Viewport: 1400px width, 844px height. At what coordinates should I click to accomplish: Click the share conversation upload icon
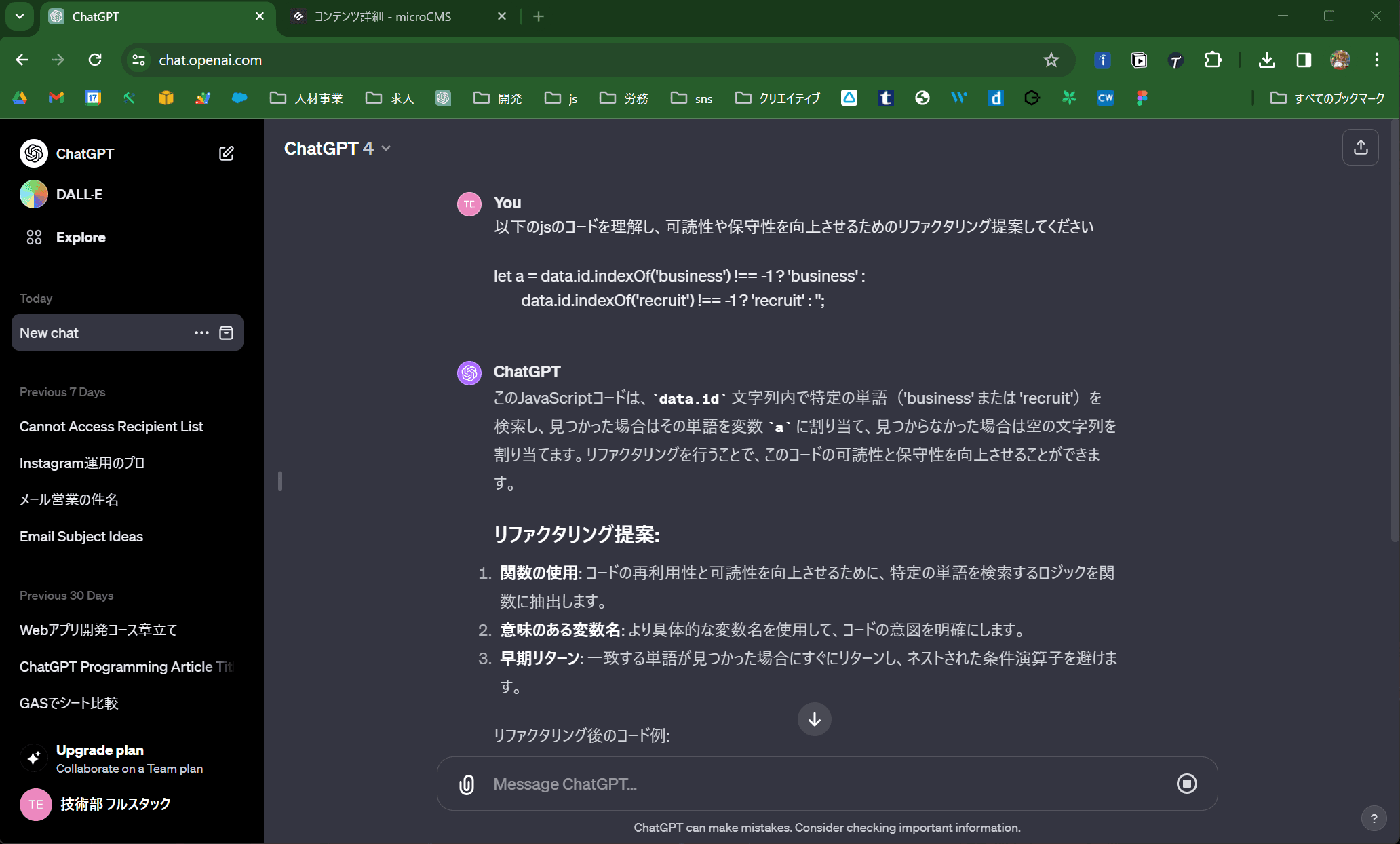[x=1360, y=147]
